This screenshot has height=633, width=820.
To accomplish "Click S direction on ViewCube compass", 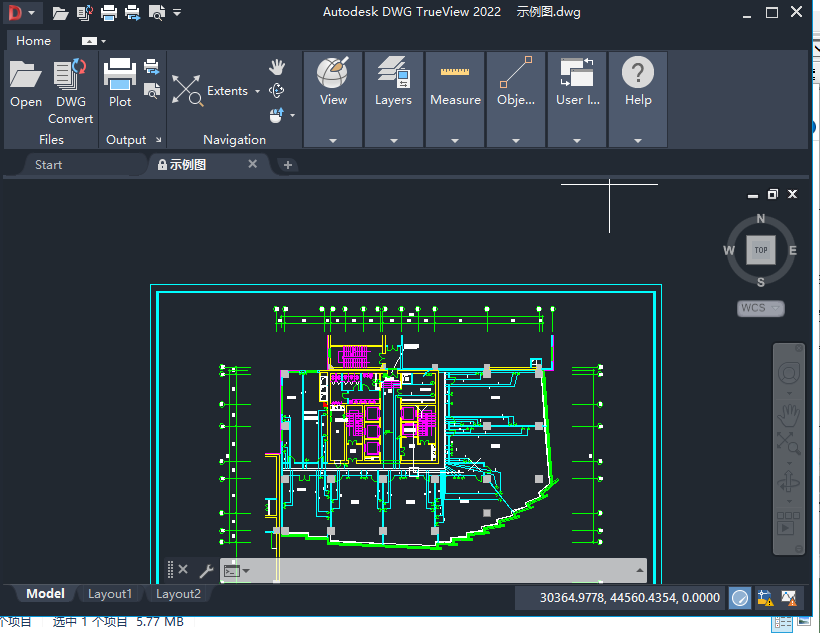I will click(x=761, y=282).
